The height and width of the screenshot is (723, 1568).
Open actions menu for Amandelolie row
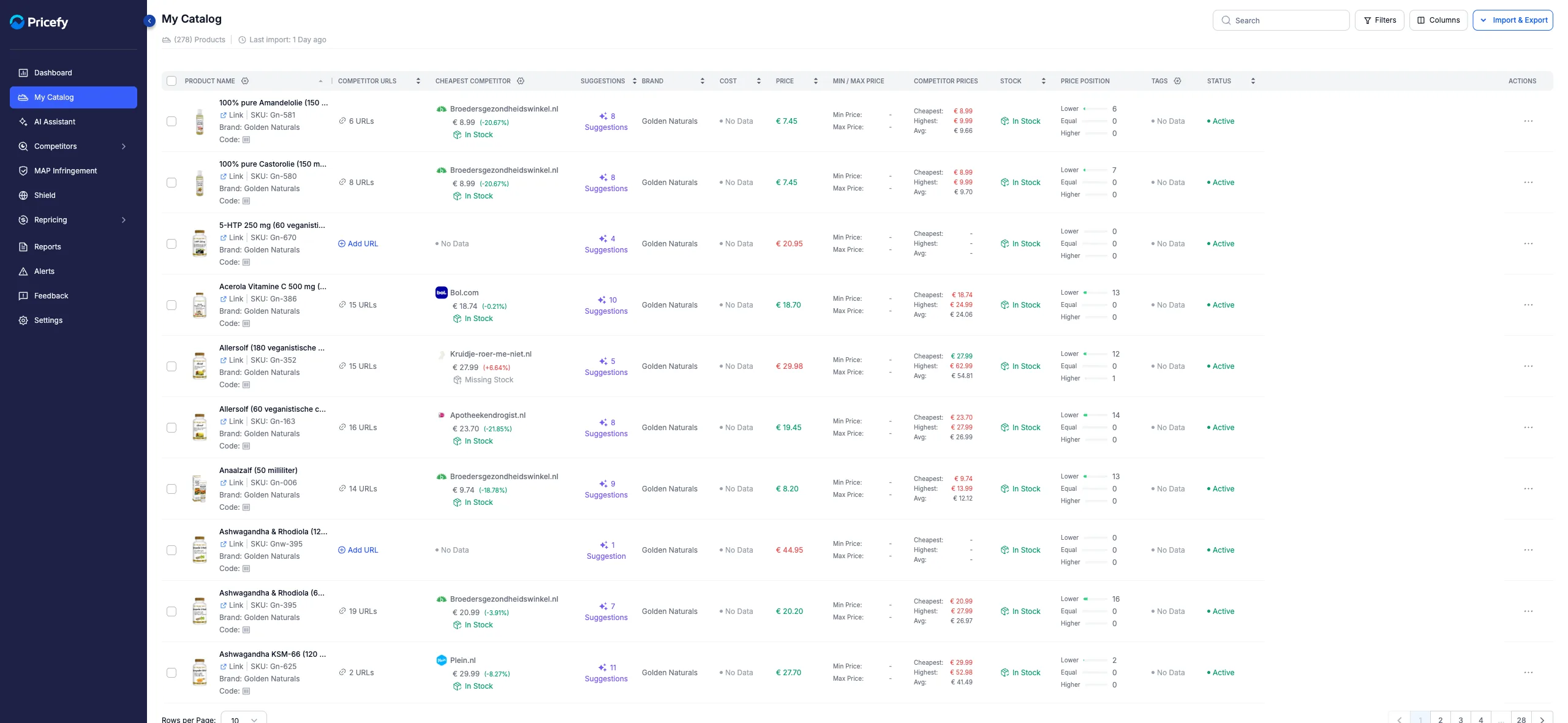(1528, 121)
